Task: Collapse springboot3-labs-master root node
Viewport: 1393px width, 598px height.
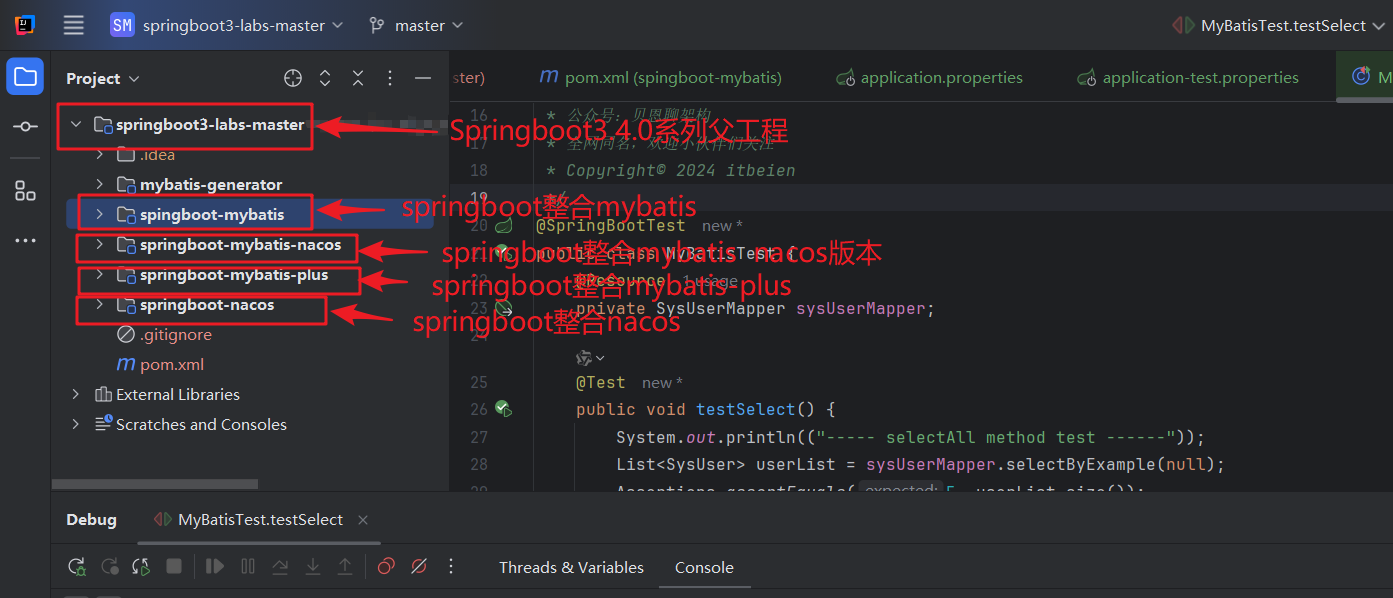Action: (76, 125)
